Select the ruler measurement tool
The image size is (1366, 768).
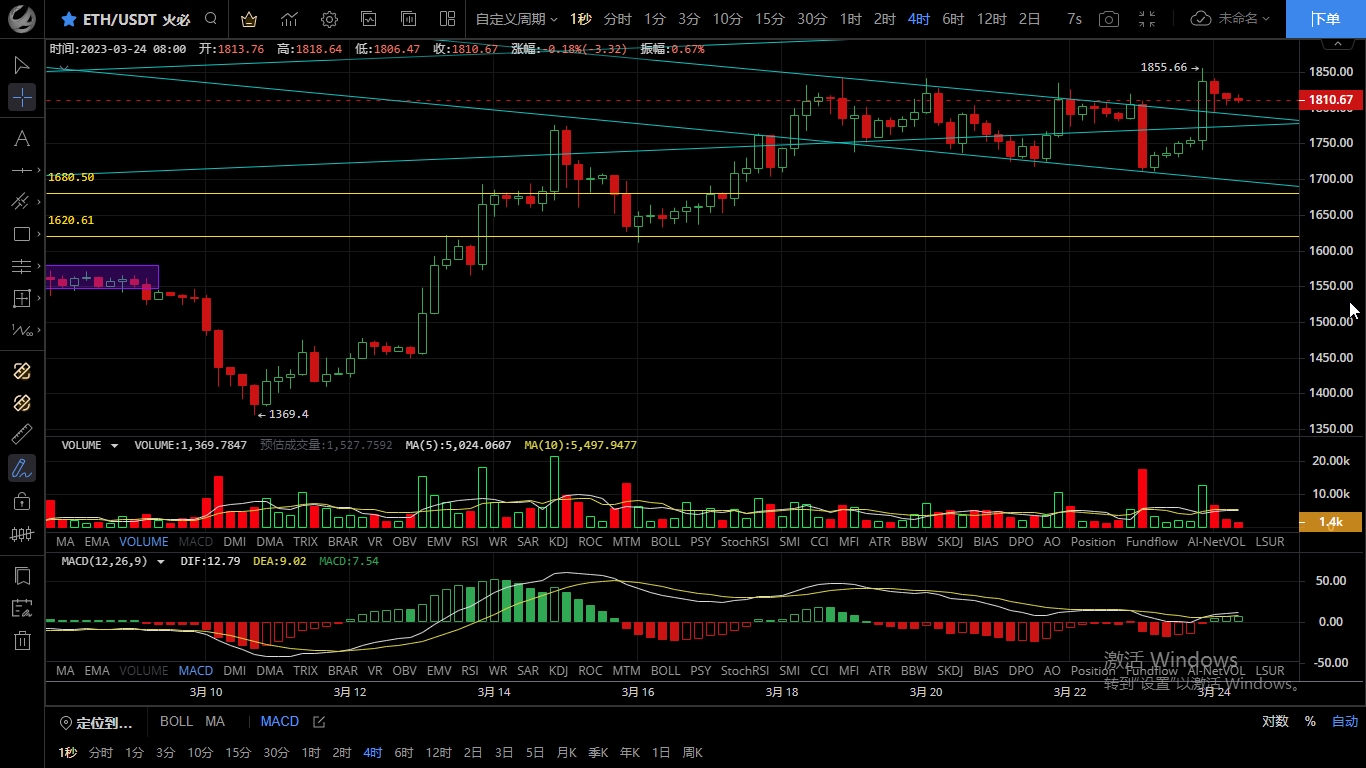coord(21,435)
